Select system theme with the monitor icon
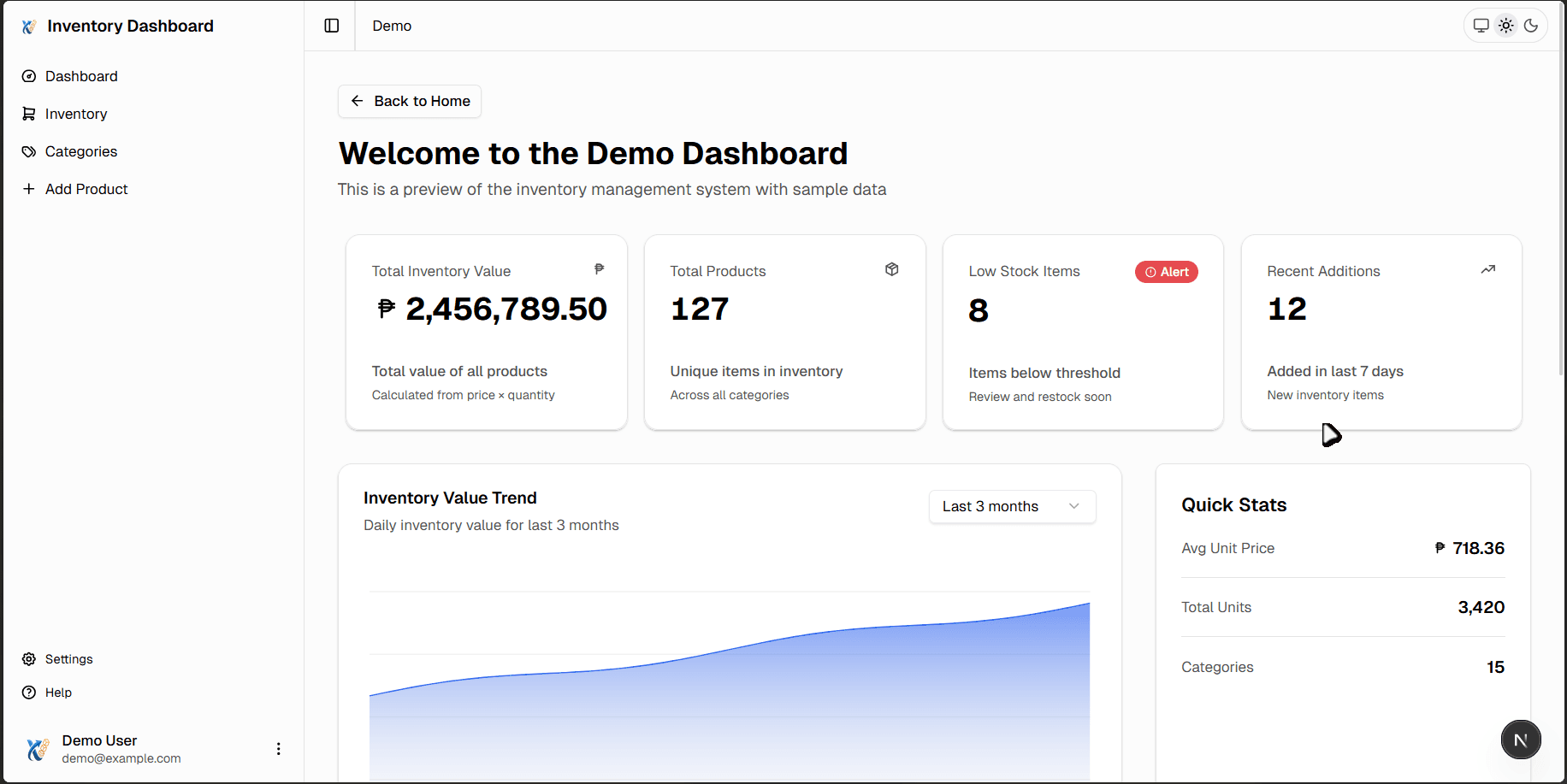This screenshot has height=784, width=1567. point(1481,25)
